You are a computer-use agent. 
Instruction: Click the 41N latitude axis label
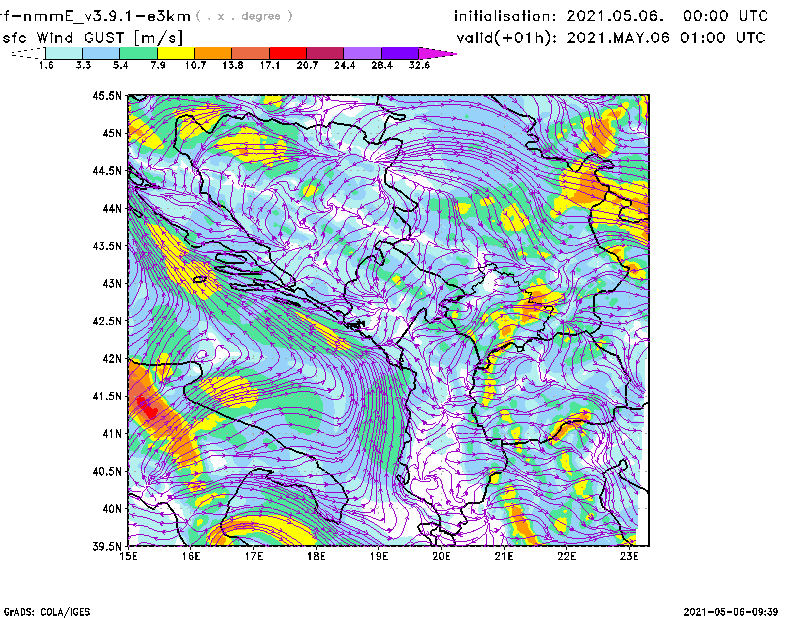(x=112, y=434)
